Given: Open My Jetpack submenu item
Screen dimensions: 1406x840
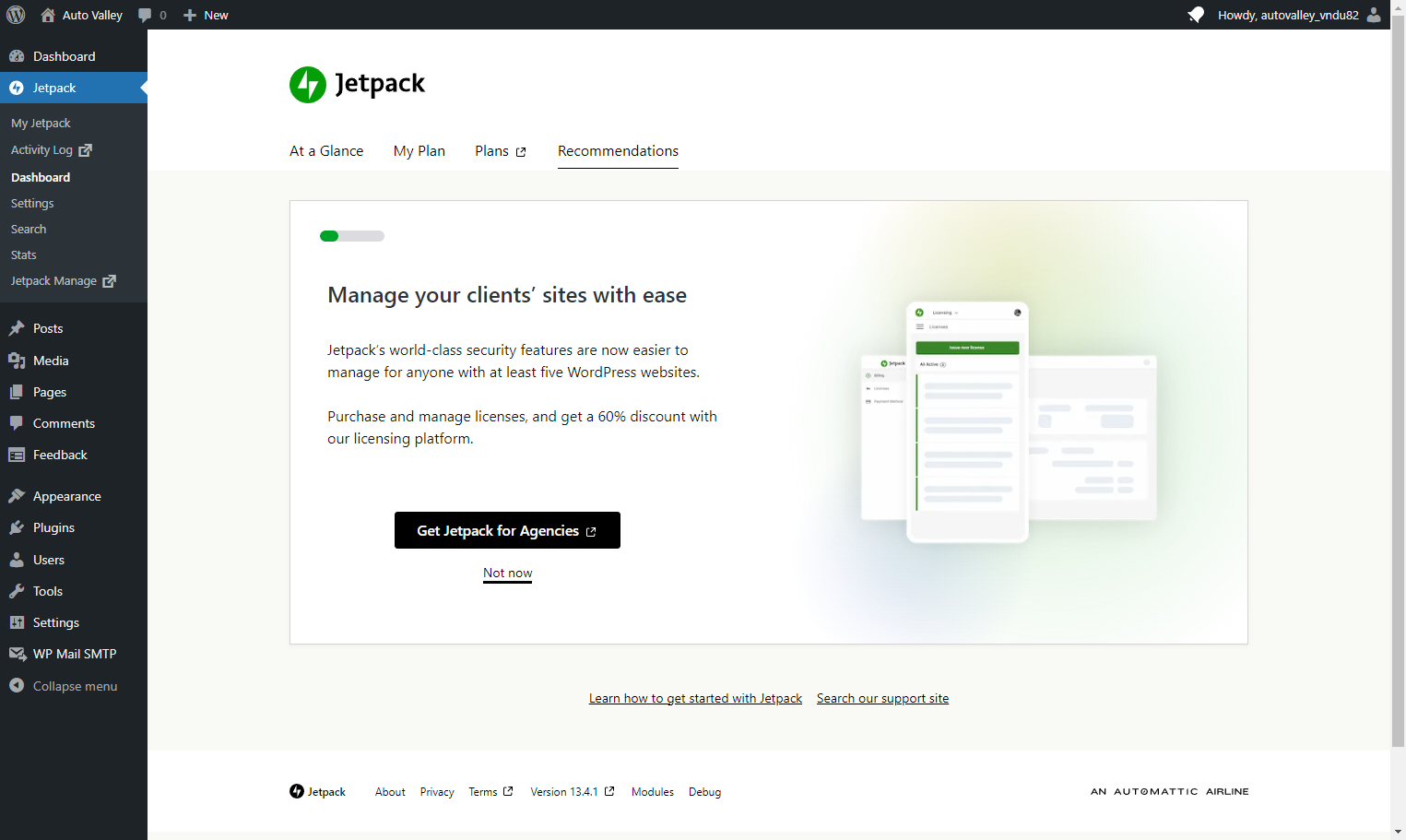Looking at the screenshot, I should coord(41,123).
